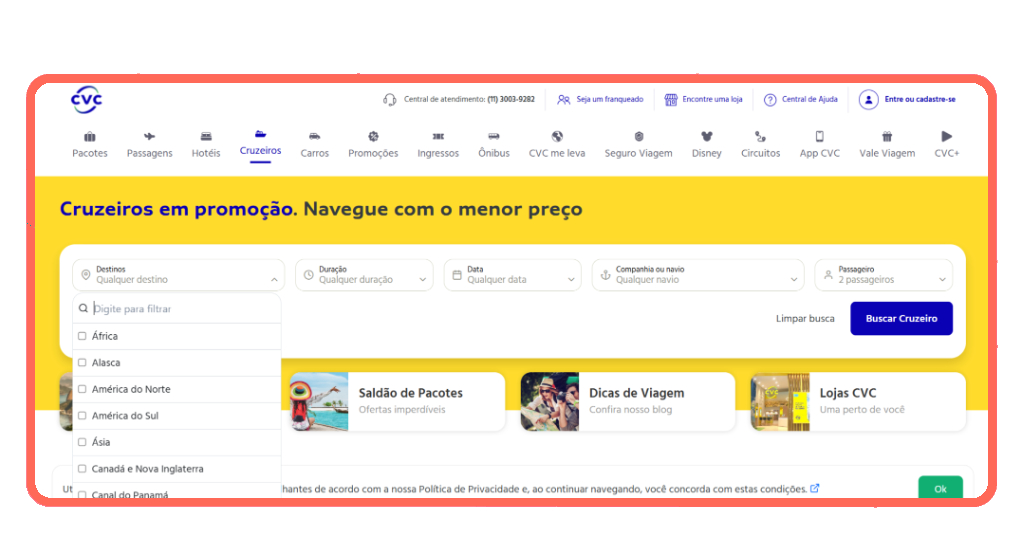Expand the Companhia ou navio dropdown
The height and width of the screenshot is (536, 1024).
[x=697, y=275]
